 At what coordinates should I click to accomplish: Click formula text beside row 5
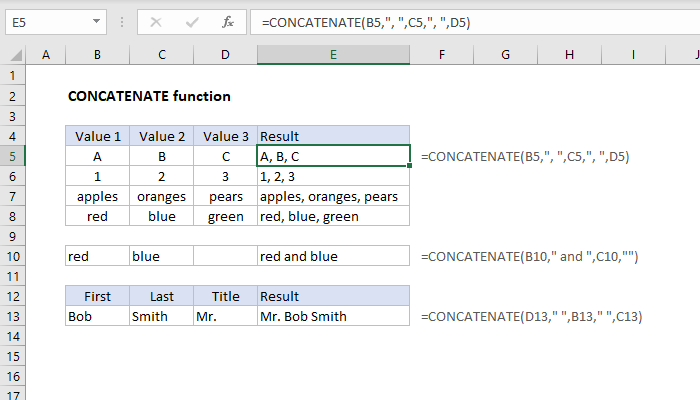pos(525,157)
